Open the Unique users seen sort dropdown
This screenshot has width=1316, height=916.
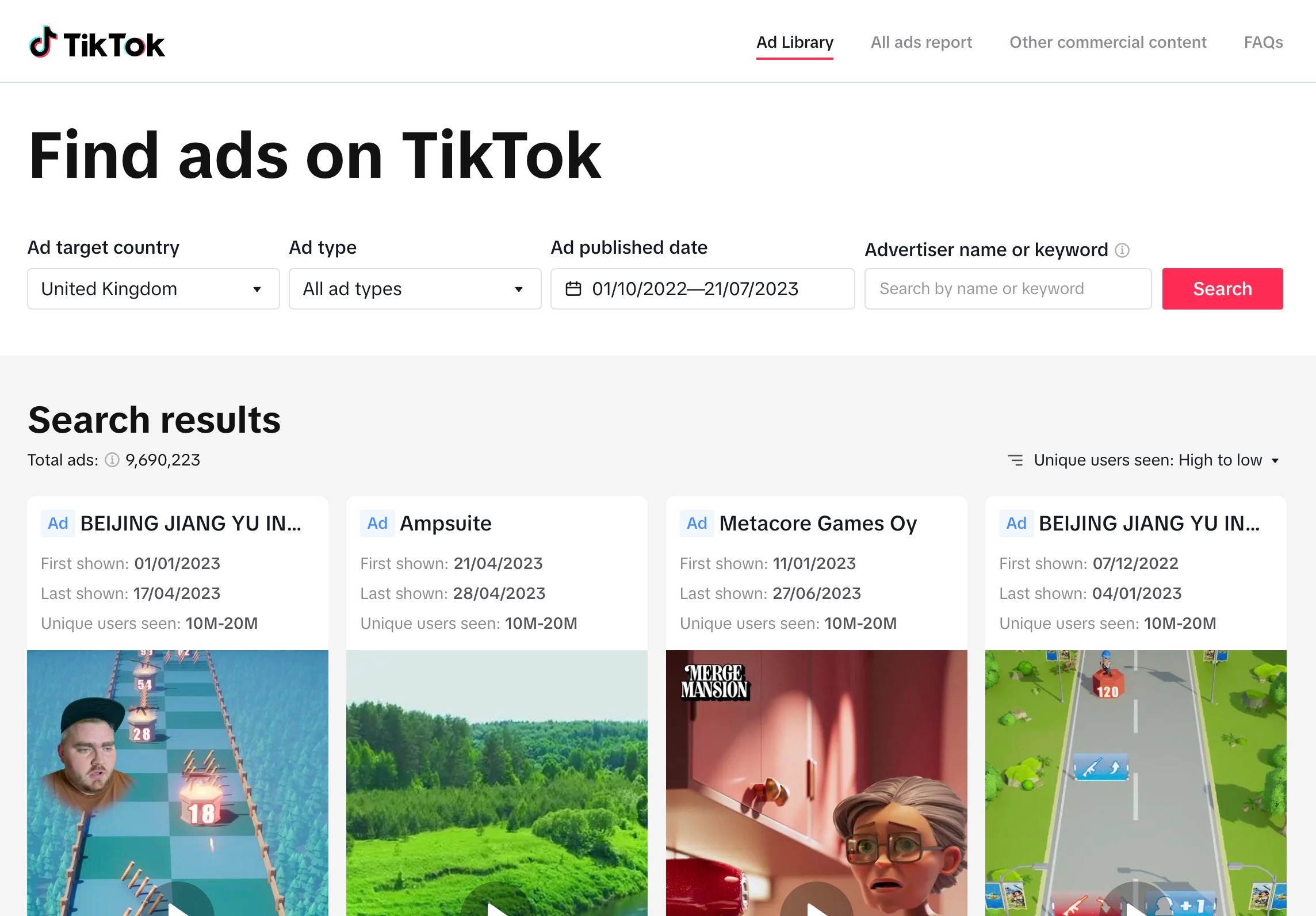(x=1143, y=460)
